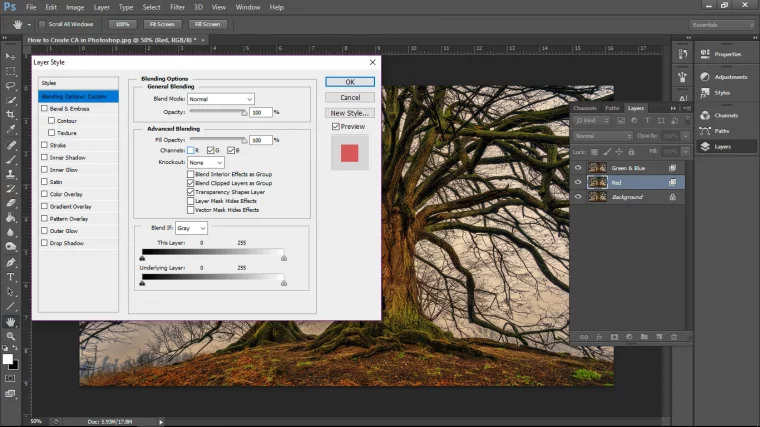Image resolution: width=760 pixels, height=427 pixels.
Task: Hide the Background layer eye
Action: point(578,197)
